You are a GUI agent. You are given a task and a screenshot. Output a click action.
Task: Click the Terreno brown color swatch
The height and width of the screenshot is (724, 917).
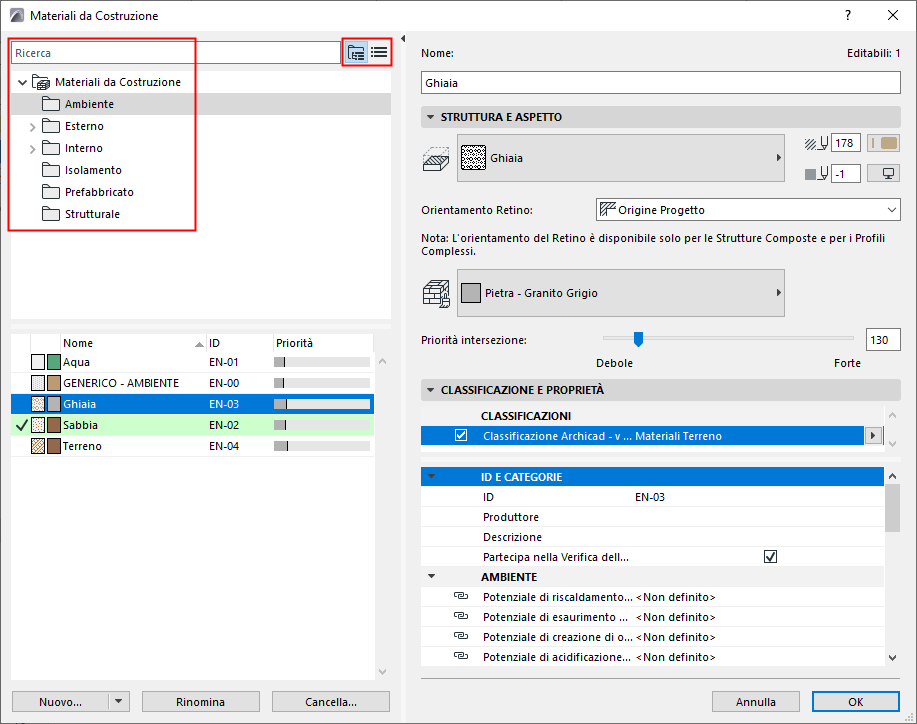click(x=54, y=446)
